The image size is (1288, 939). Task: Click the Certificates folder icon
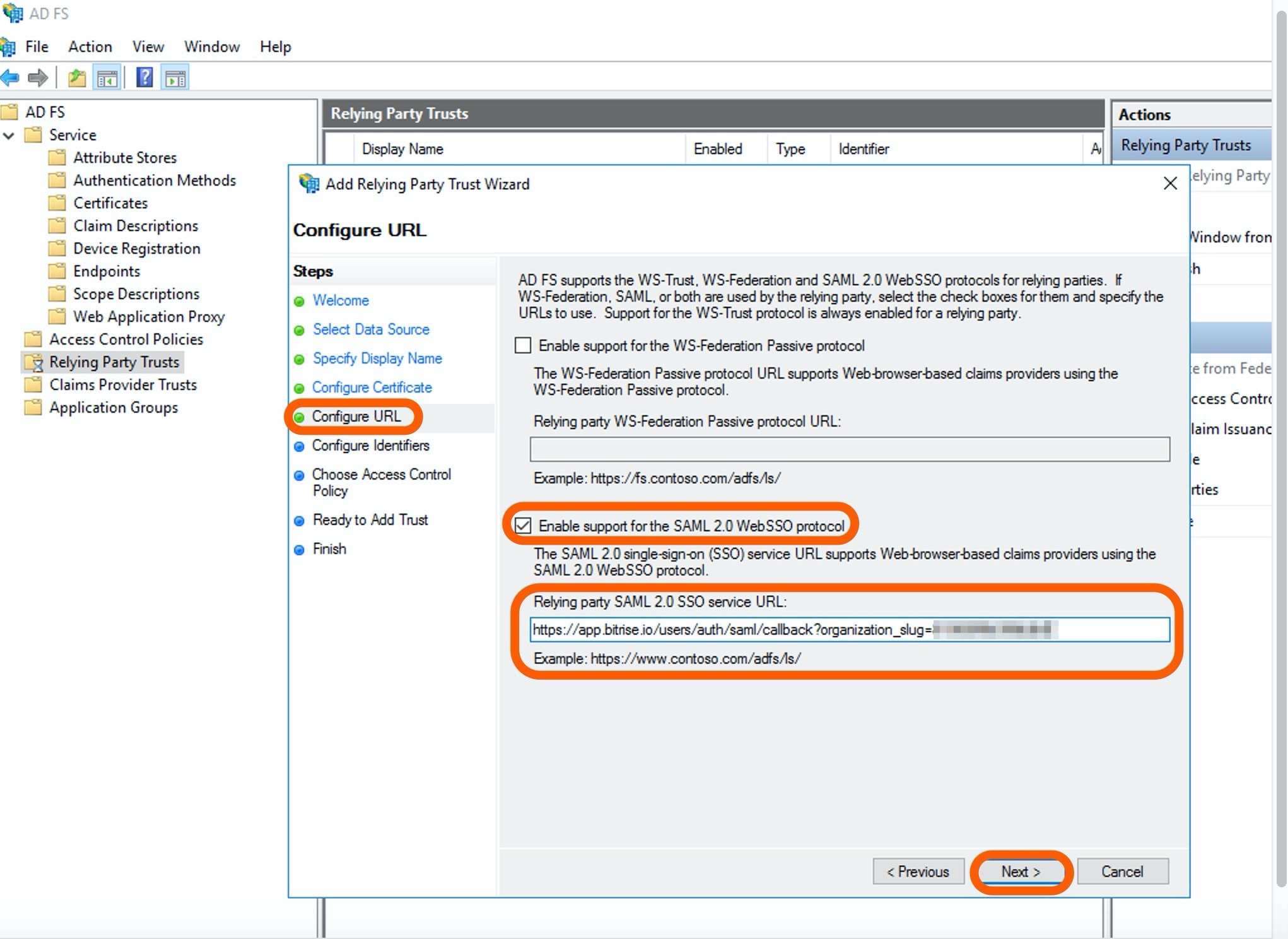(x=57, y=203)
